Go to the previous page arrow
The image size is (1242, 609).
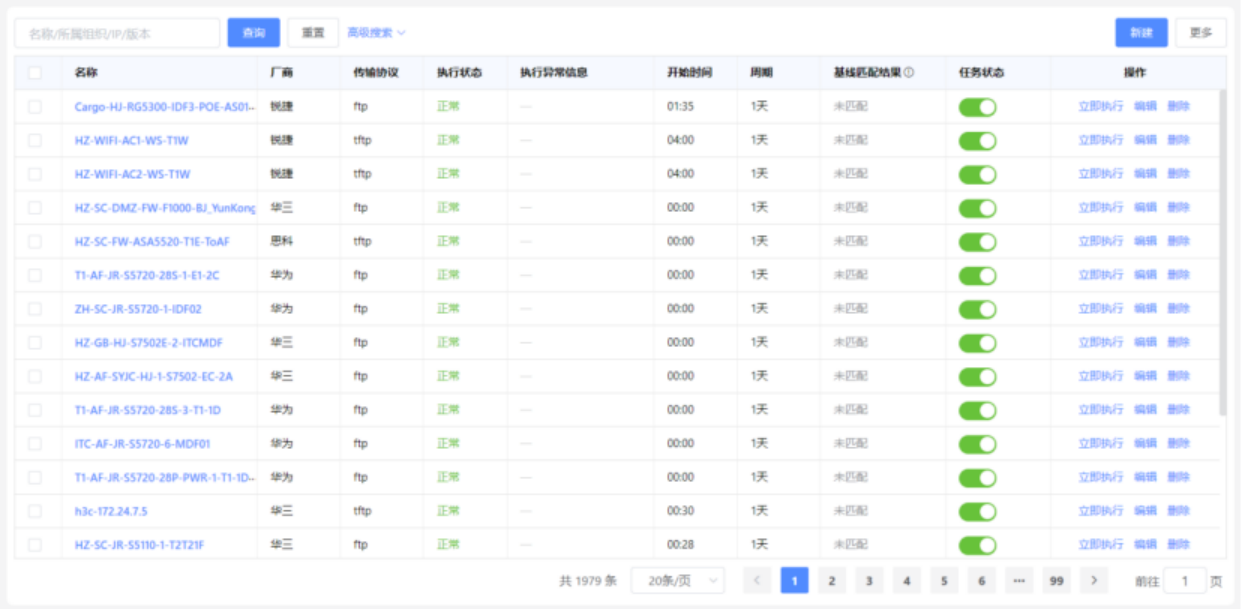pyautogui.click(x=758, y=580)
